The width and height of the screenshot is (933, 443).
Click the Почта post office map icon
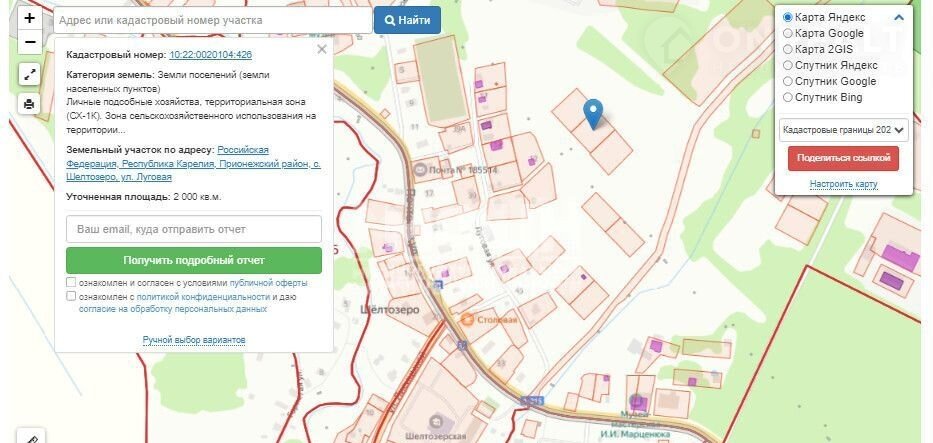[420, 170]
